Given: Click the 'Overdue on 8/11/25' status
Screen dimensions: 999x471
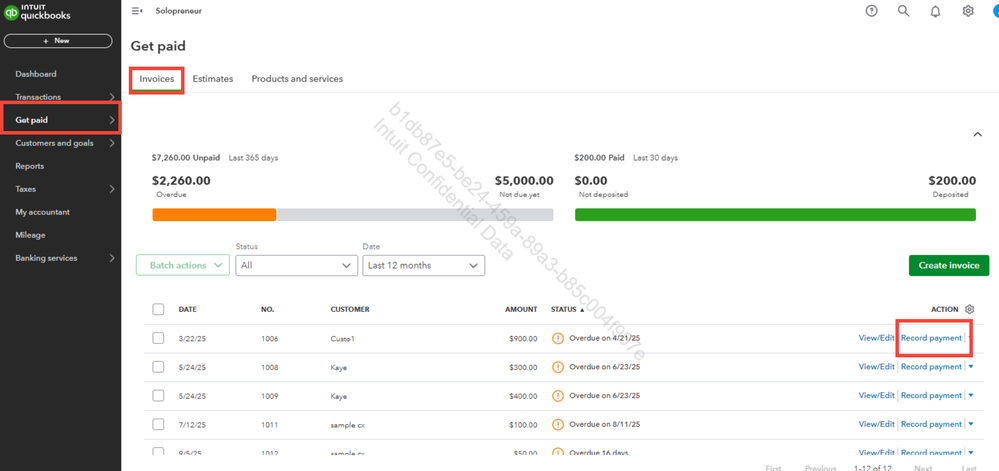Looking at the screenshot, I should [605, 424].
